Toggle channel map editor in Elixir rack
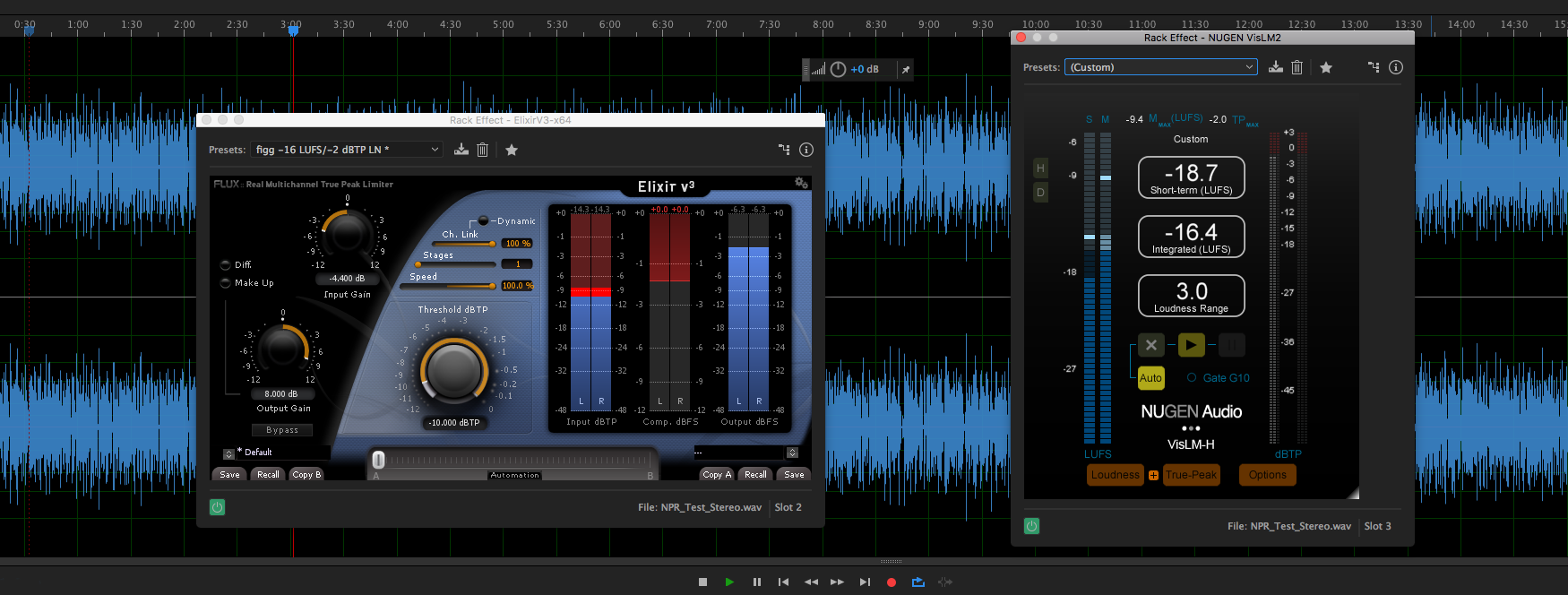Image resolution: width=1568 pixels, height=595 pixels. click(x=784, y=150)
